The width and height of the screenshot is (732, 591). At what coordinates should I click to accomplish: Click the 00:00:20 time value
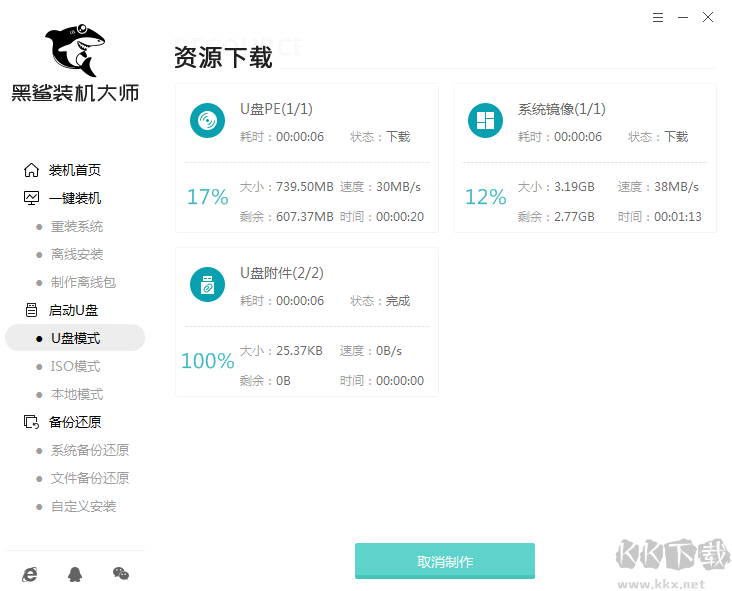(x=400, y=217)
